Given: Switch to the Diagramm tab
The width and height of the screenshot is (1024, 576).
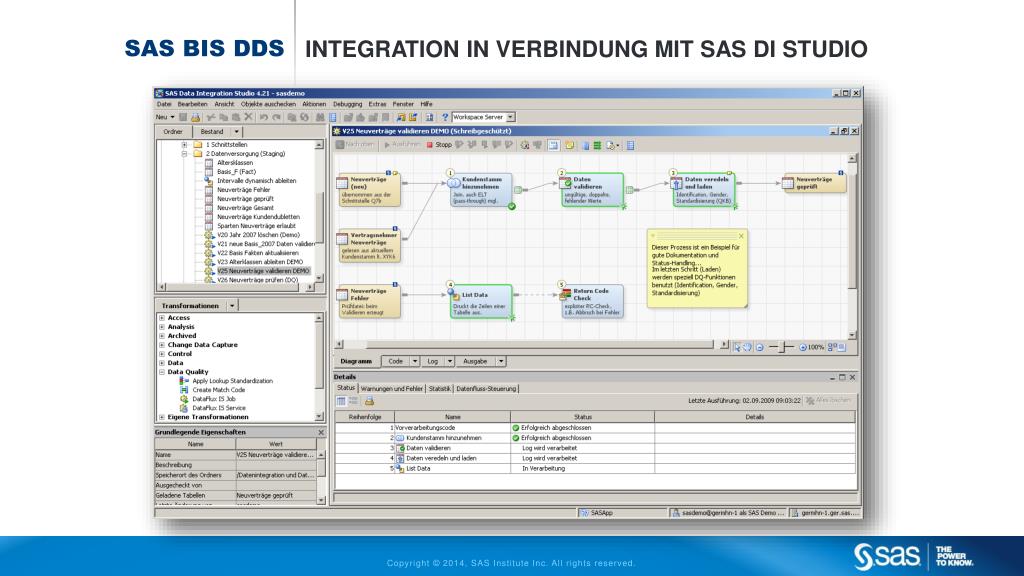Looking at the screenshot, I should coord(356,361).
